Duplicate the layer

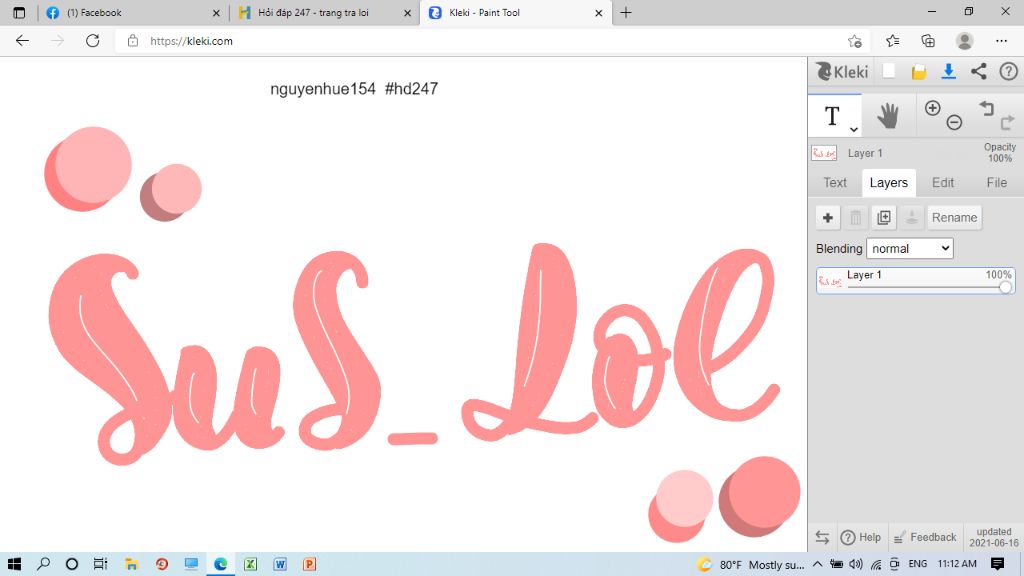tap(884, 217)
